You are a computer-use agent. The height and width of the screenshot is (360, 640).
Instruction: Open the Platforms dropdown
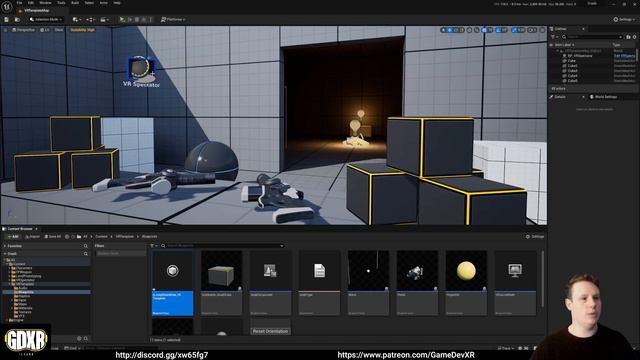pos(173,20)
